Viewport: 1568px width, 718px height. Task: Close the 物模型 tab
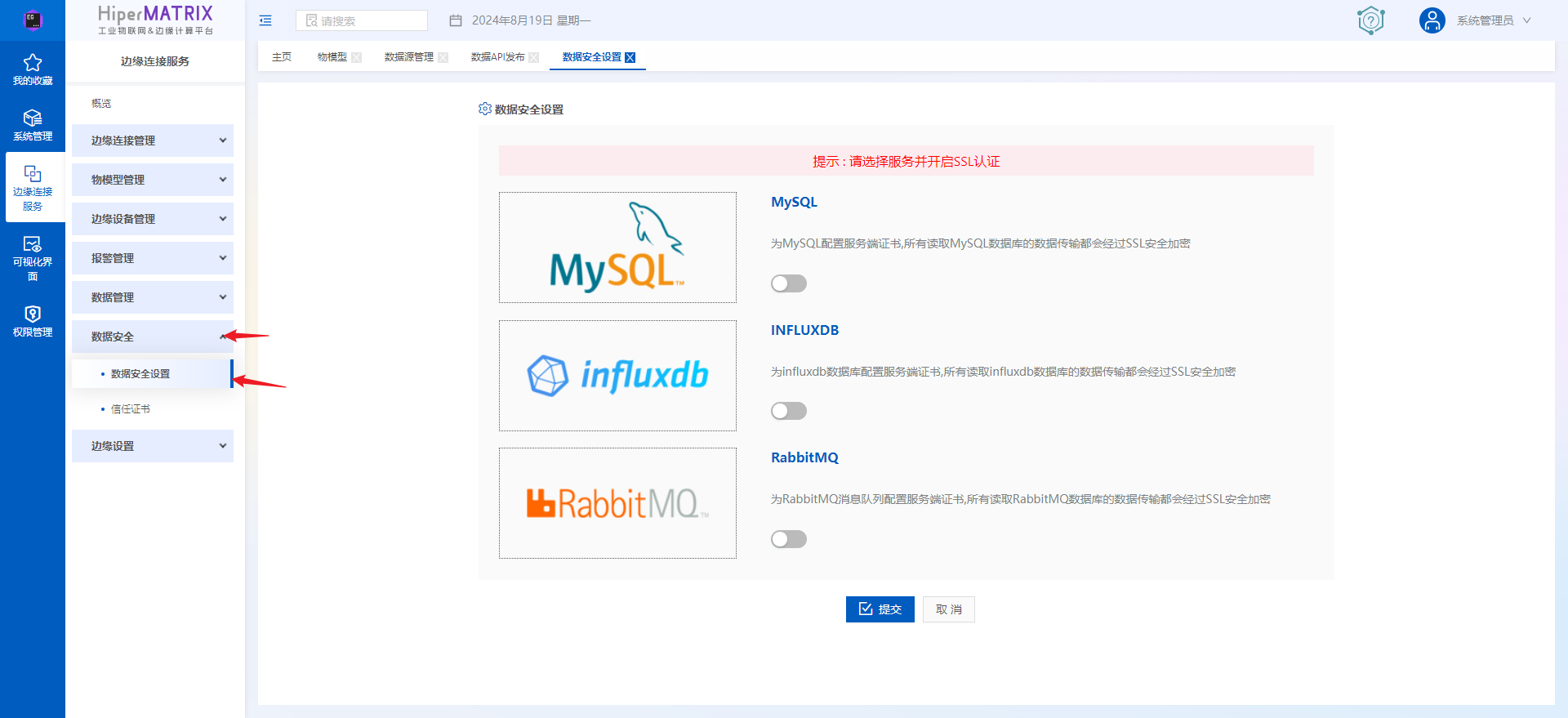pyautogui.click(x=356, y=57)
